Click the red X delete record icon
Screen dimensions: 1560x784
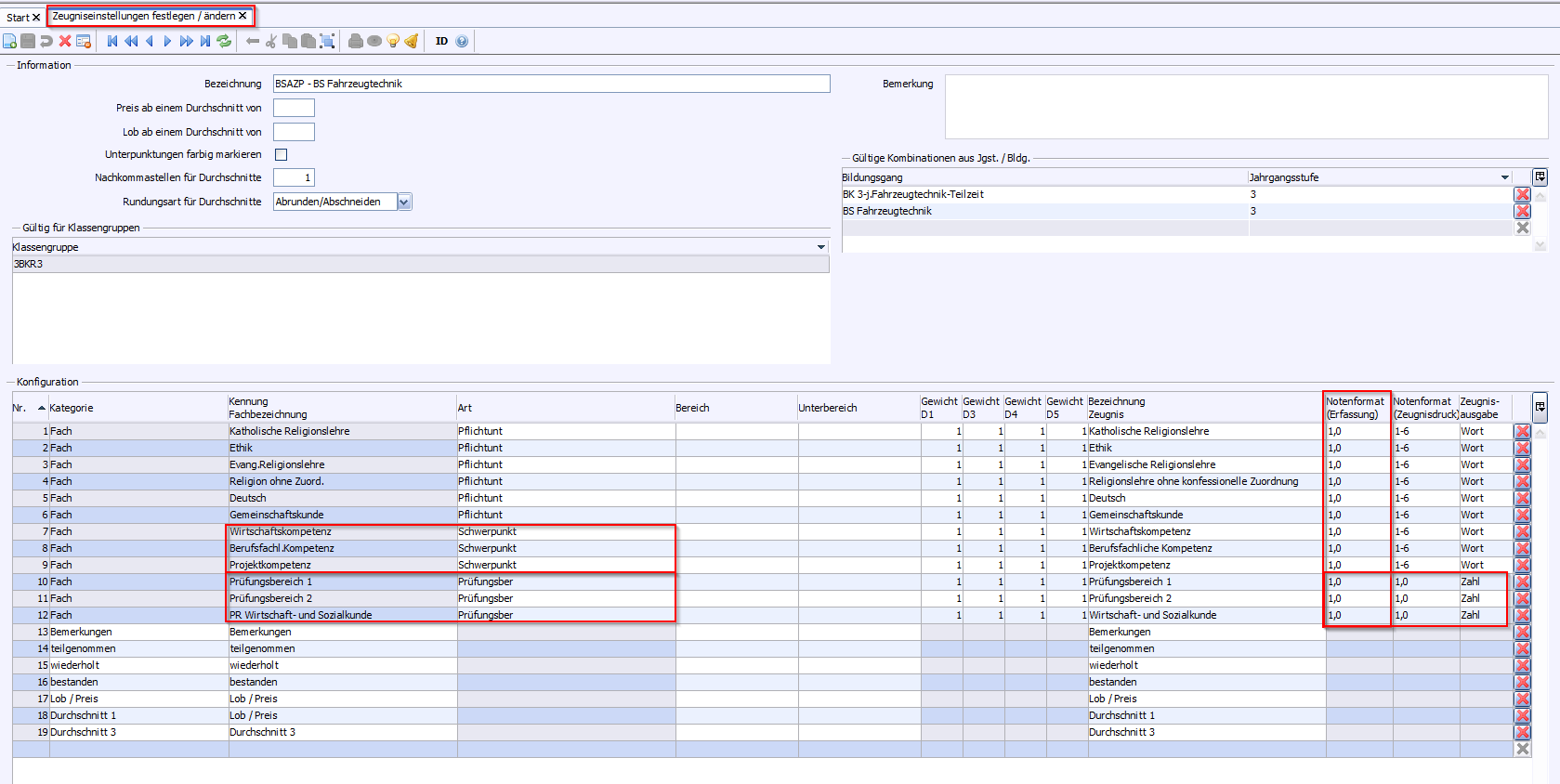(x=65, y=41)
